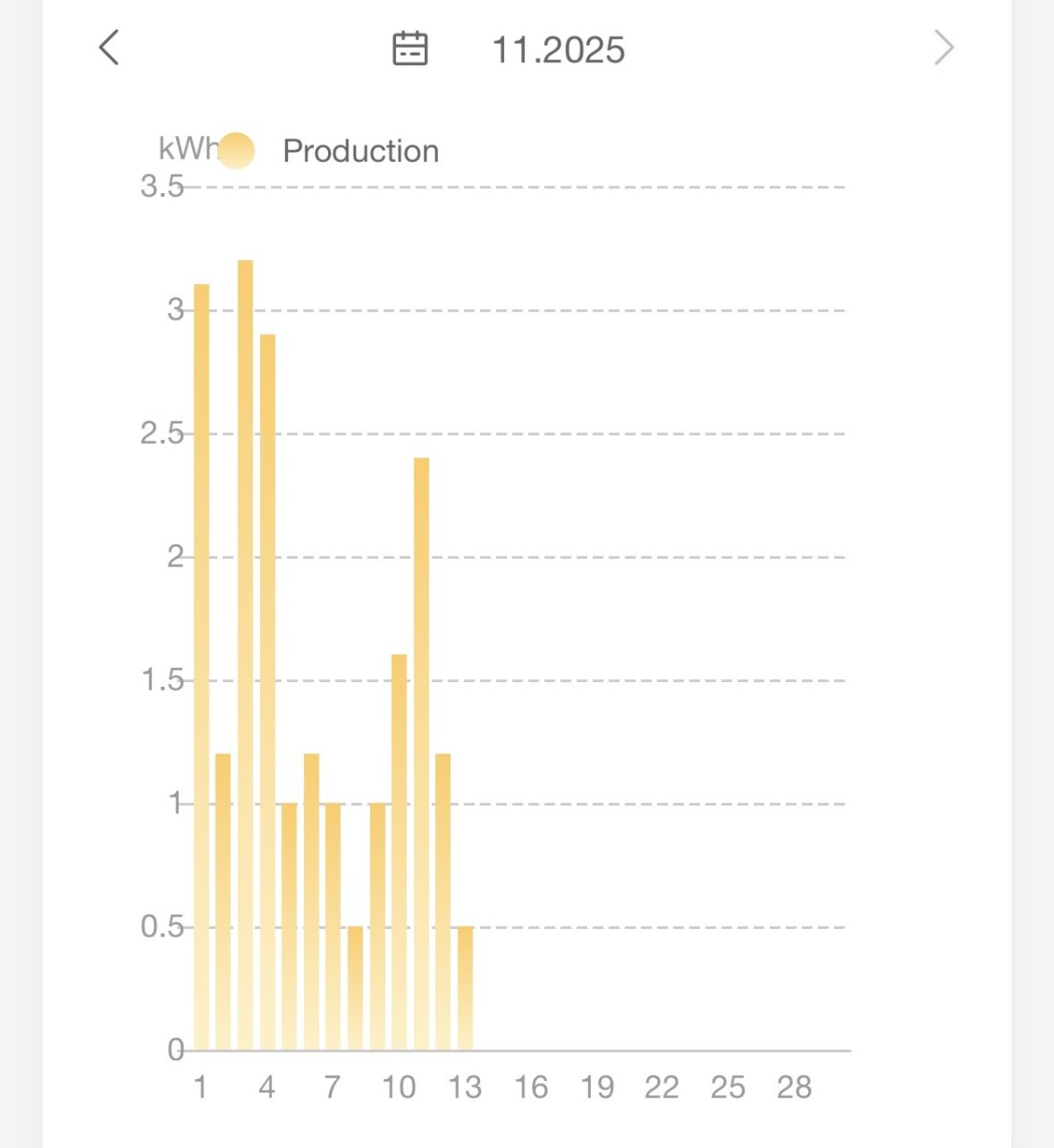Select the day 9 production bar
Image resolution: width=1054 pixels, height=1148 pixels.
pos(377,926)
